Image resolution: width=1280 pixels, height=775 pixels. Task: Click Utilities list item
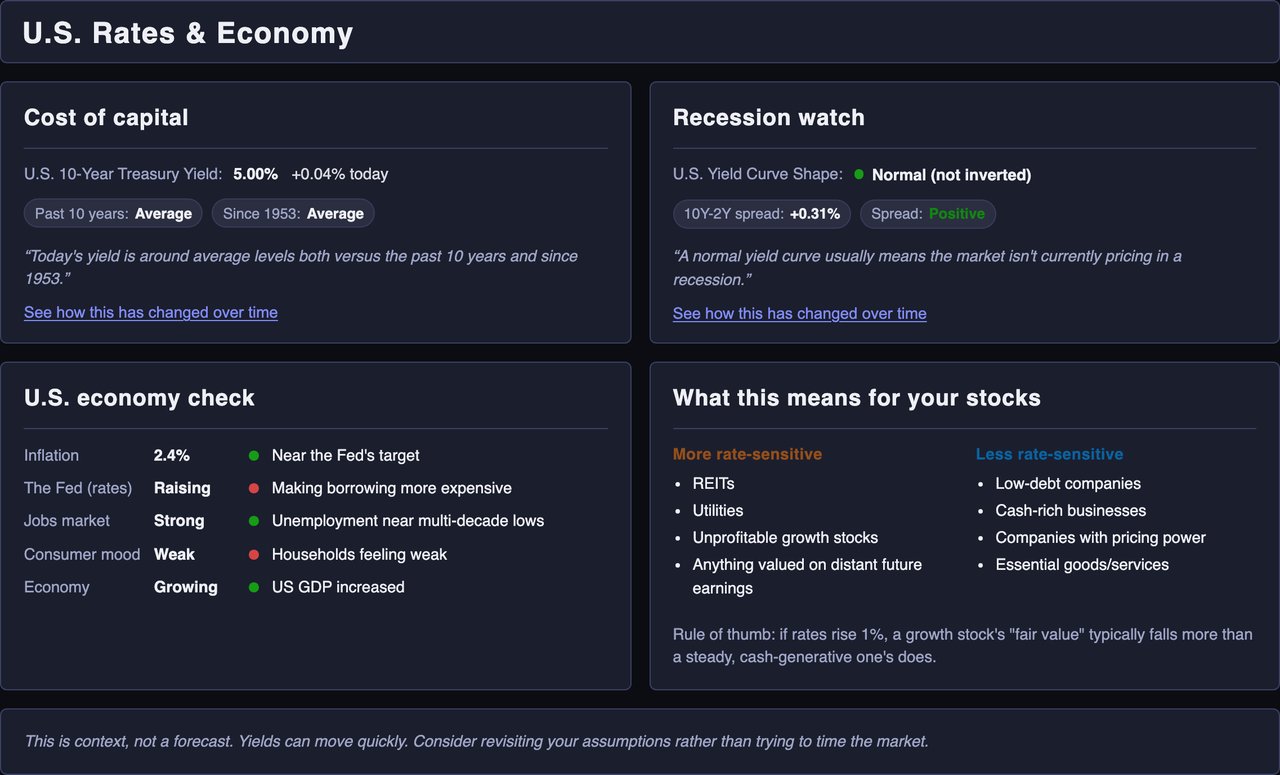click(x=718, y=510)
